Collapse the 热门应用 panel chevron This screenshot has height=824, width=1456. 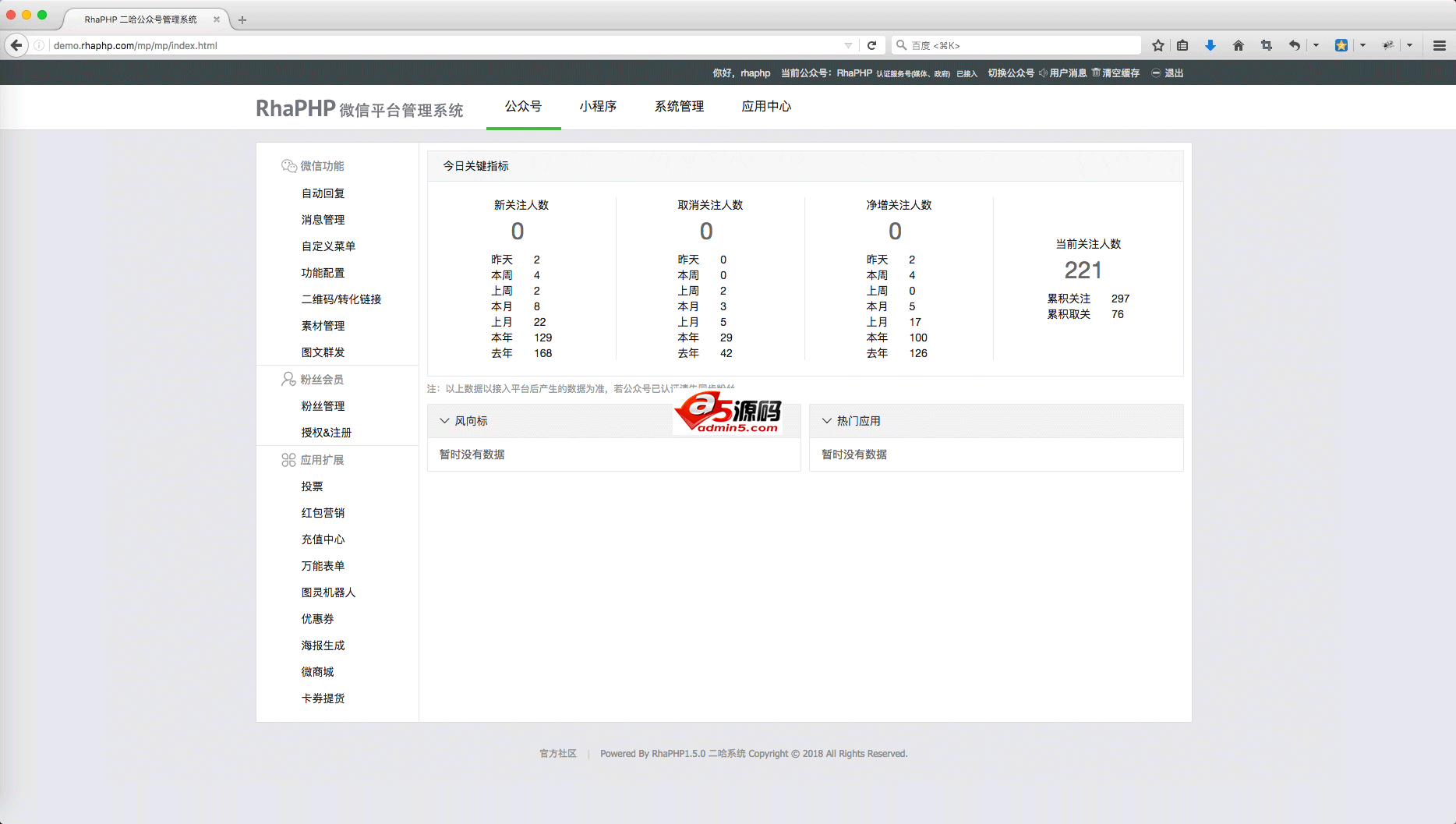click(x=826, y=421)
